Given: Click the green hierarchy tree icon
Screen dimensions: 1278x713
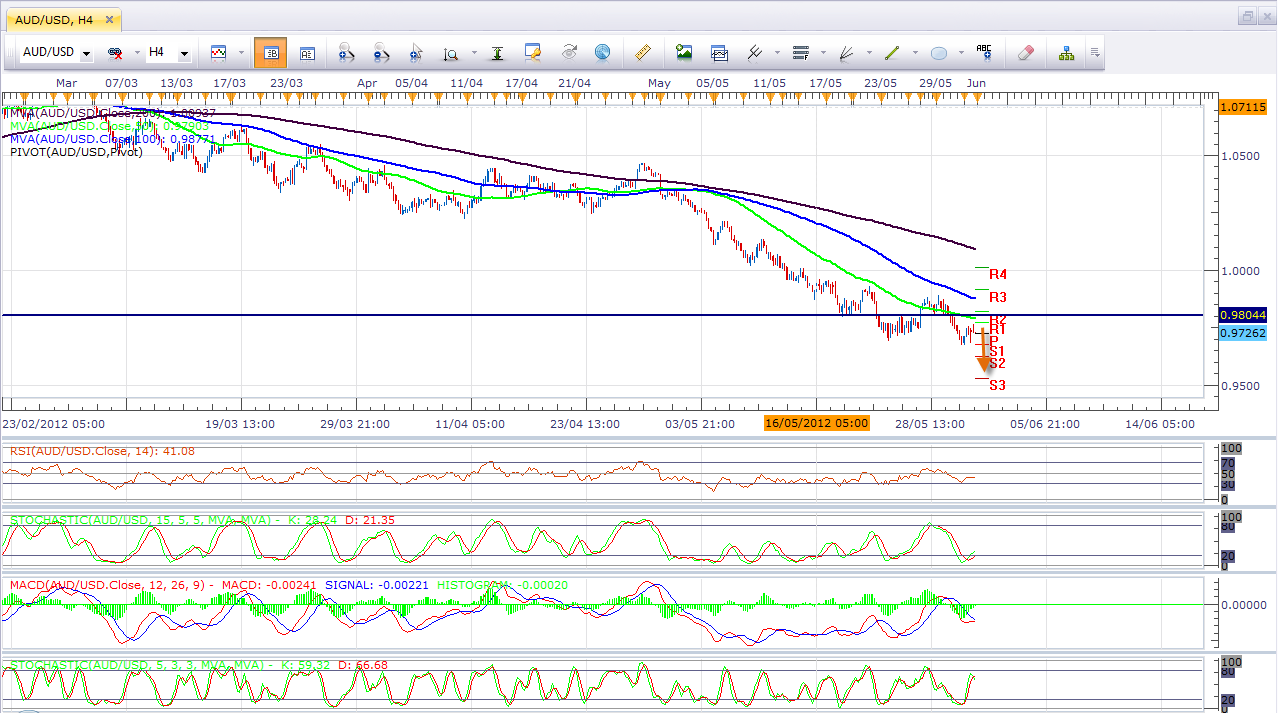Looking at the screenshot, I should pos(1066,52).
